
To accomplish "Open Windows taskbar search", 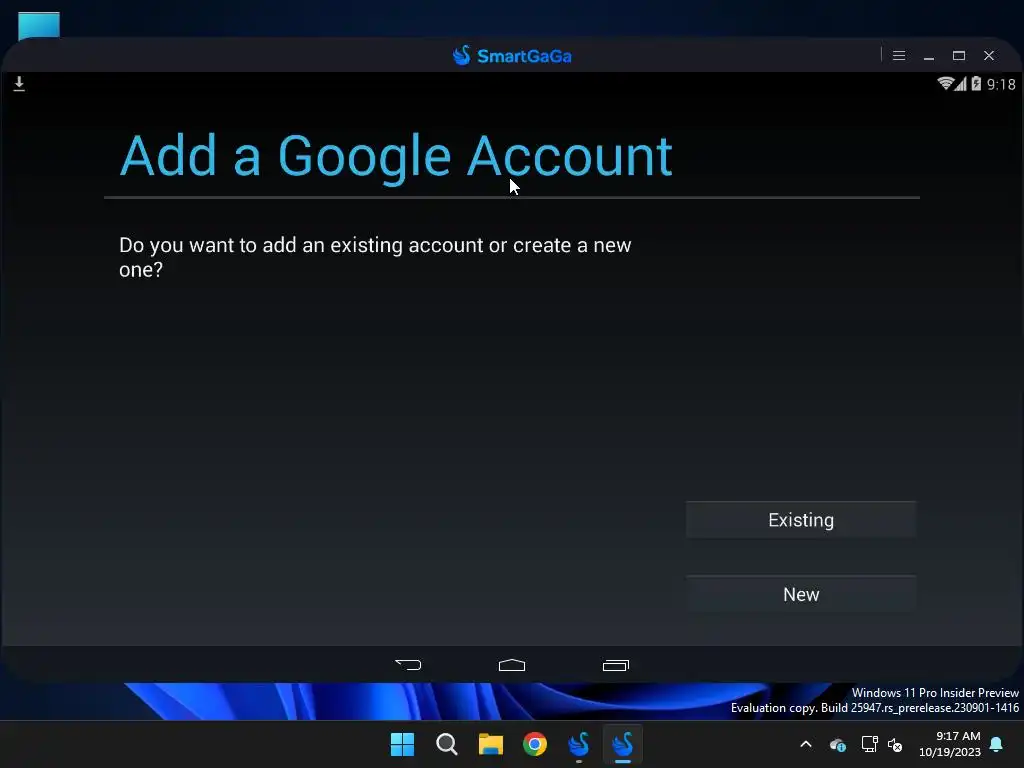I will click(x=447, y=744).
